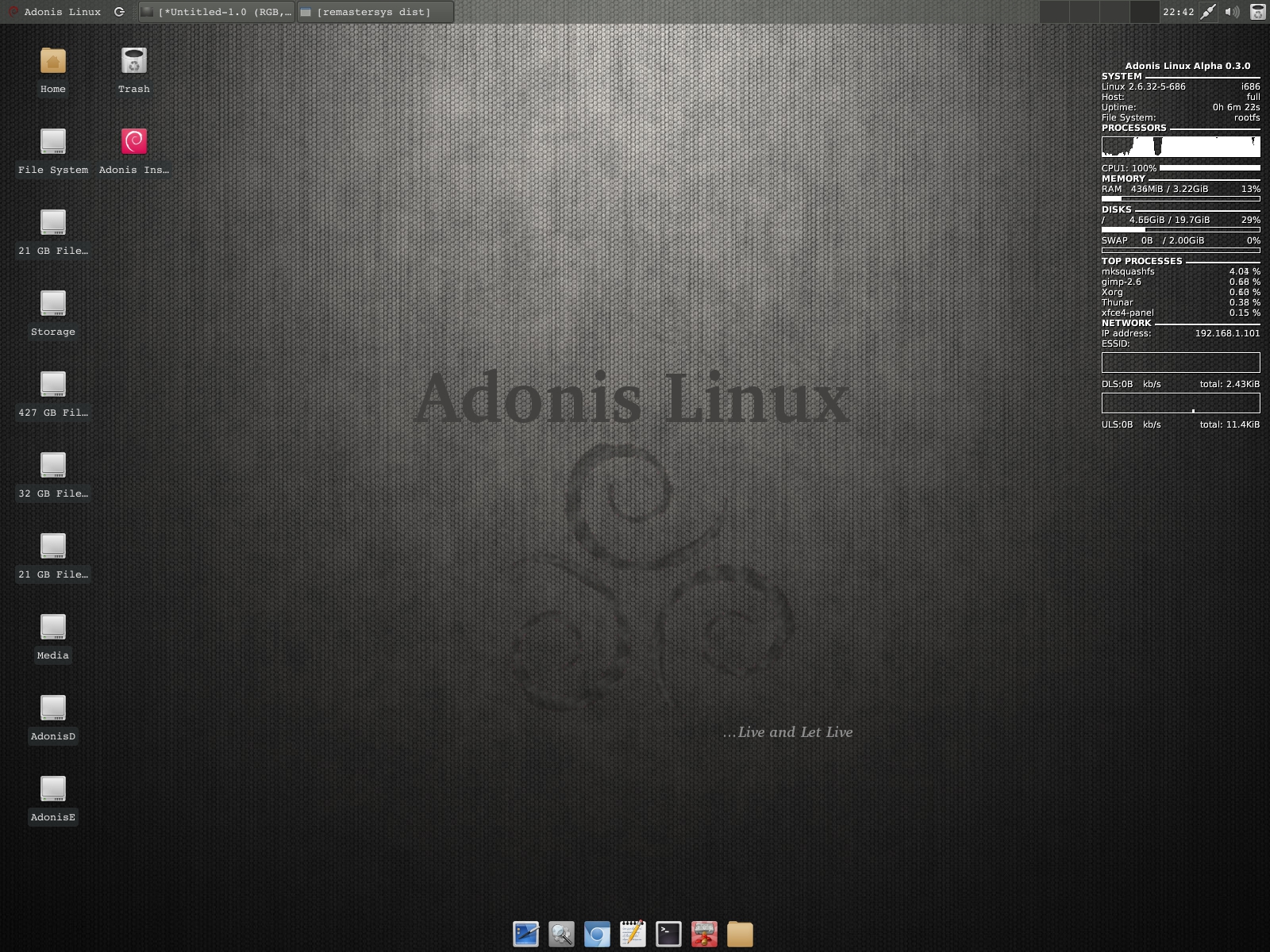Select the 427 GB filesystem drive
1270x952 pixels.
coord(53,386)
